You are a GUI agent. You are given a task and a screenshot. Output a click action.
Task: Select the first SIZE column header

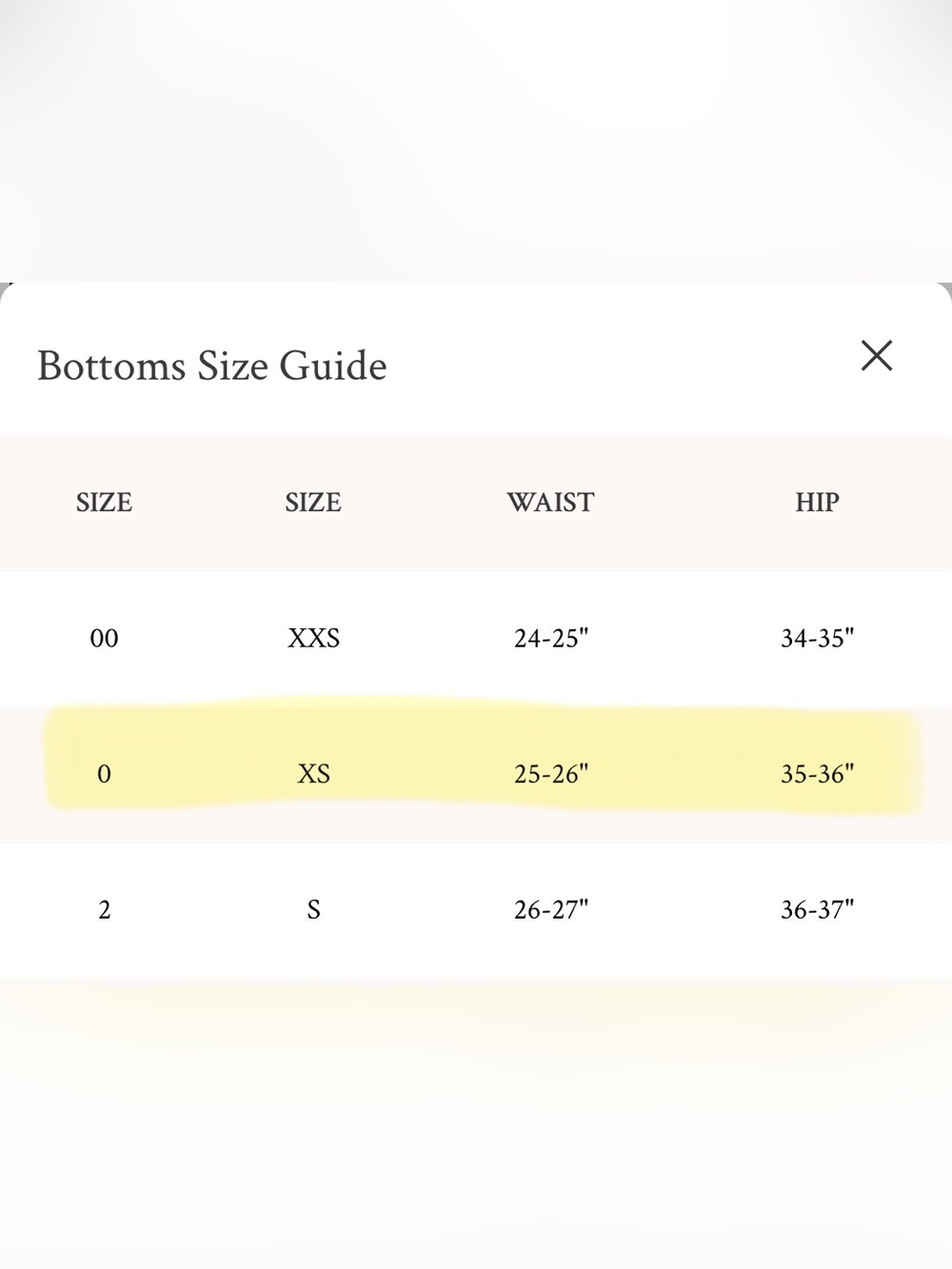click(x=104, y=503)
